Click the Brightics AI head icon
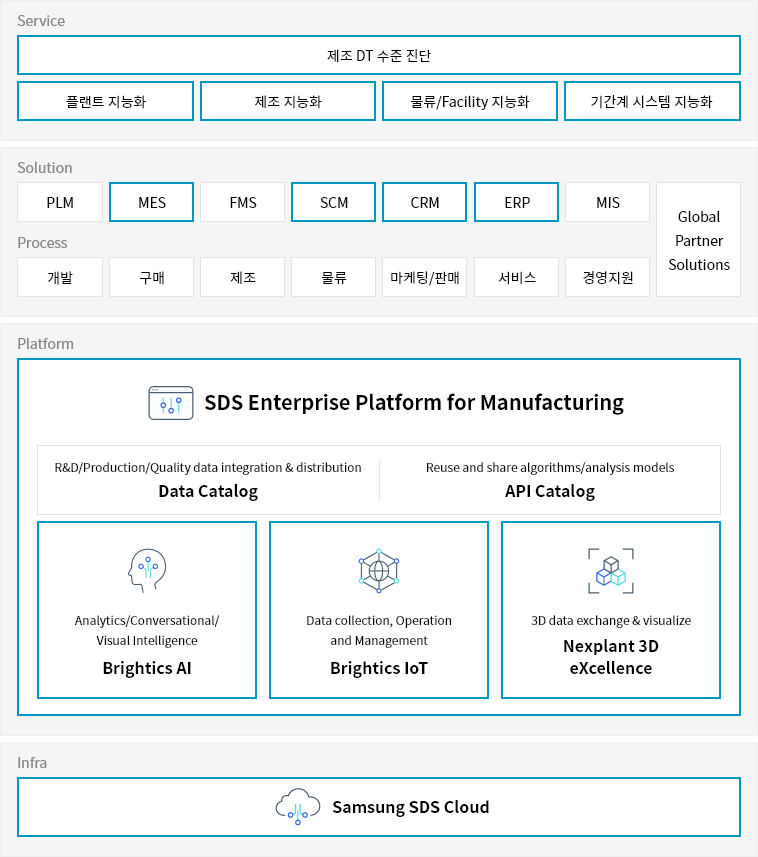Image resolution: width=758 pixels, height=857 pixels. coord(147,570)
